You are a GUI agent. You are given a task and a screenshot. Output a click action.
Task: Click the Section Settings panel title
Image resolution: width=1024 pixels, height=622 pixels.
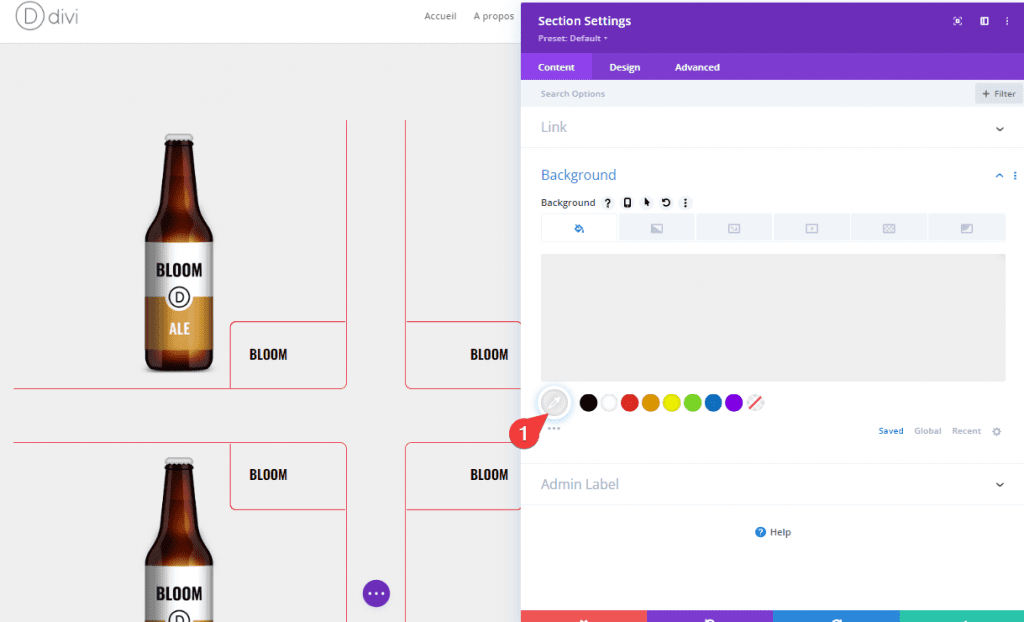pos(584,21)
